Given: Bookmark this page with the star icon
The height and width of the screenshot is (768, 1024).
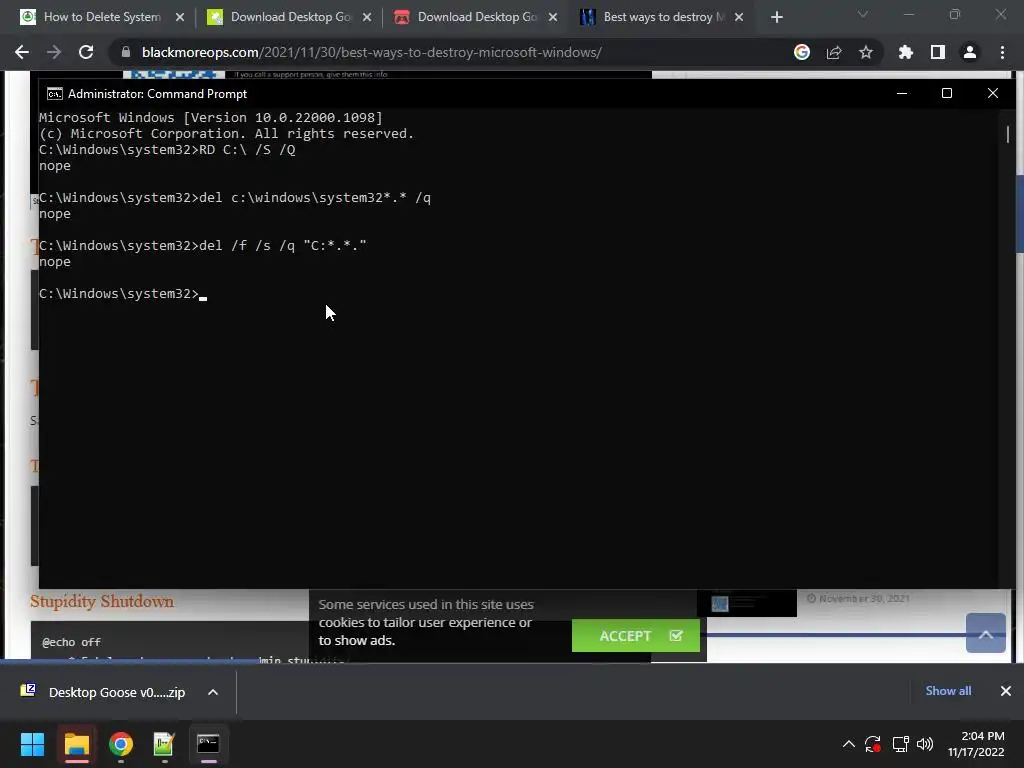Looking at the screenshot, I should tap(866, 52).
